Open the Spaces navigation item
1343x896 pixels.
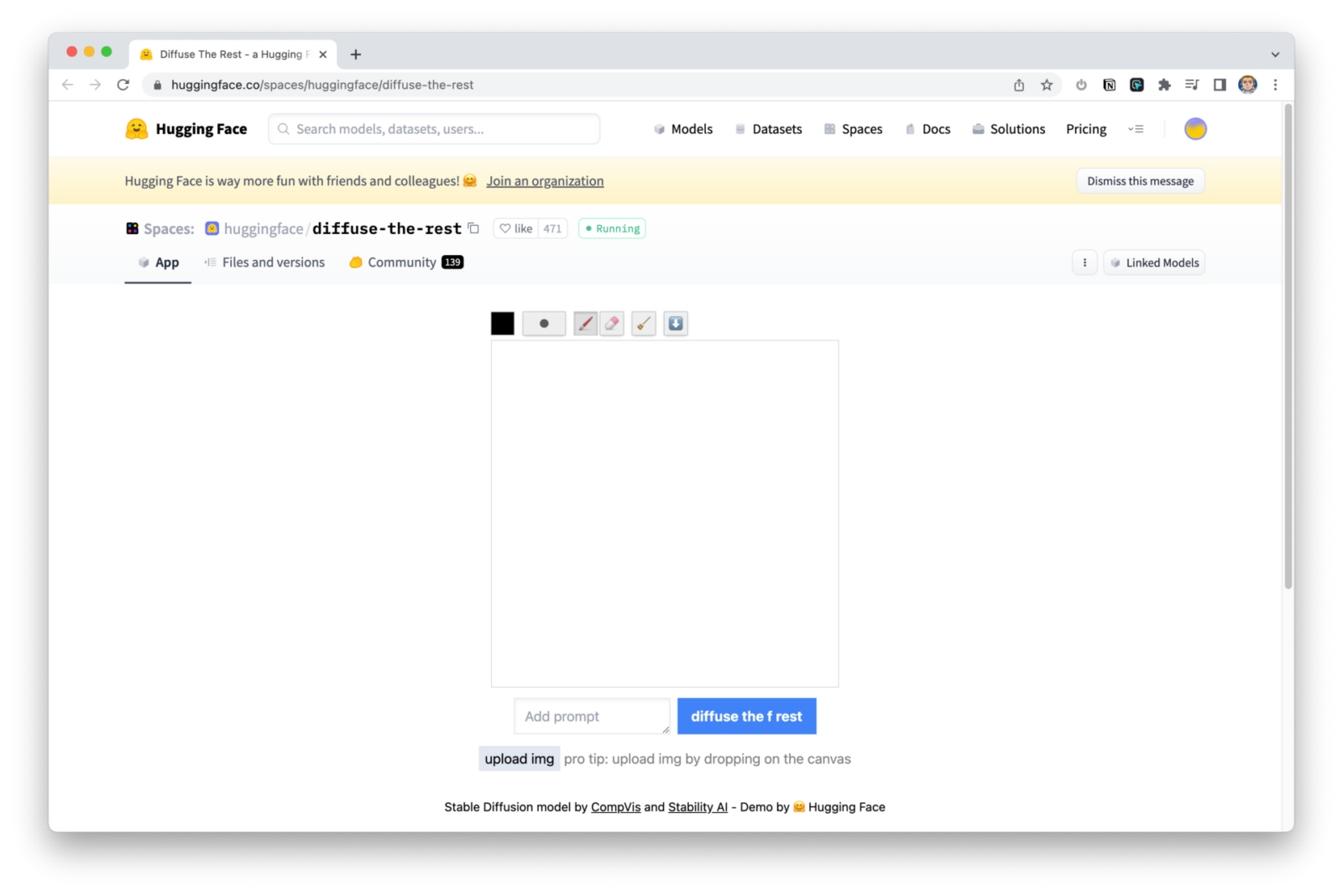[853, 129]
